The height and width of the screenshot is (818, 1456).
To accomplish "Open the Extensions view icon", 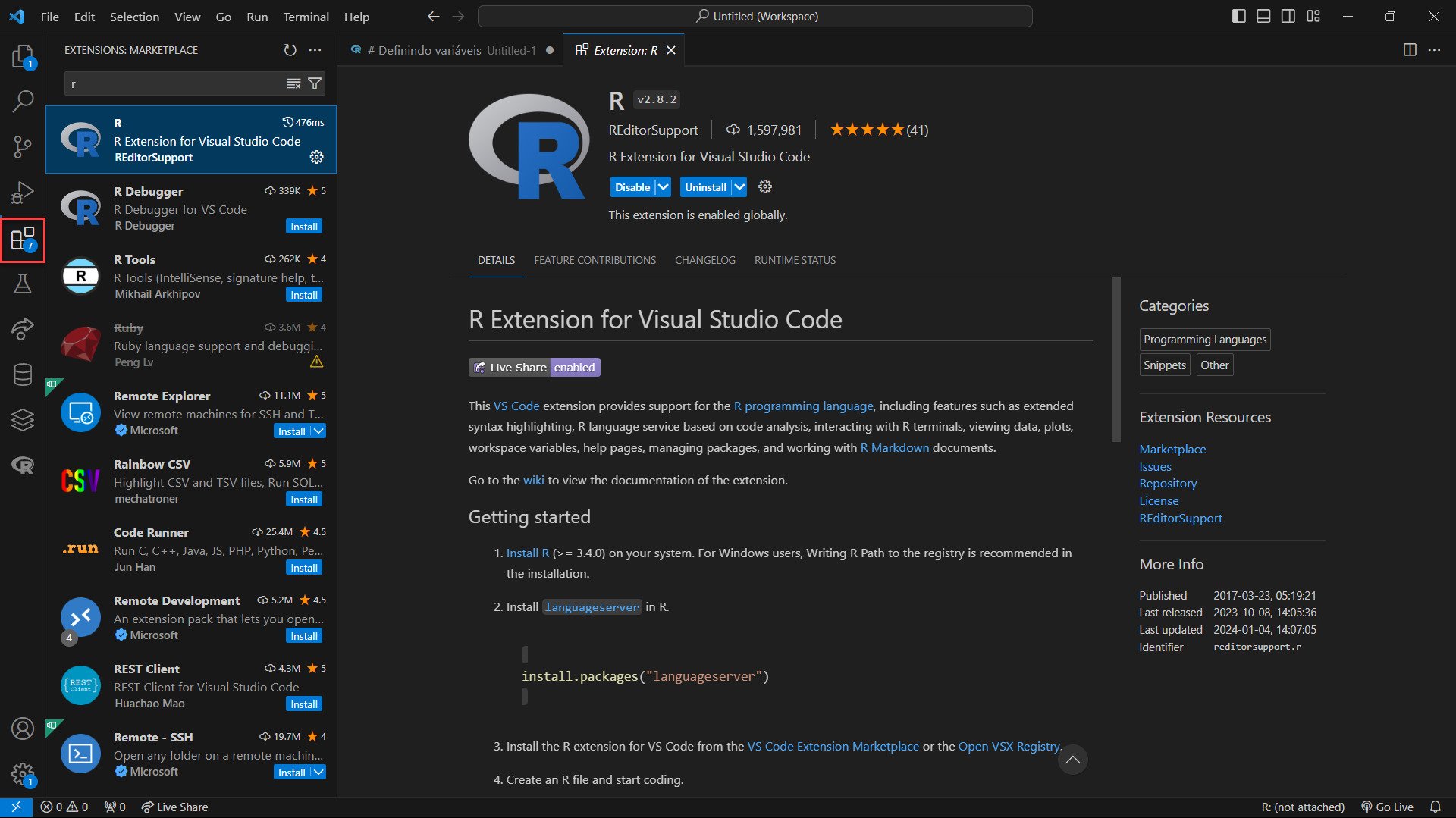I will (23, 240).
